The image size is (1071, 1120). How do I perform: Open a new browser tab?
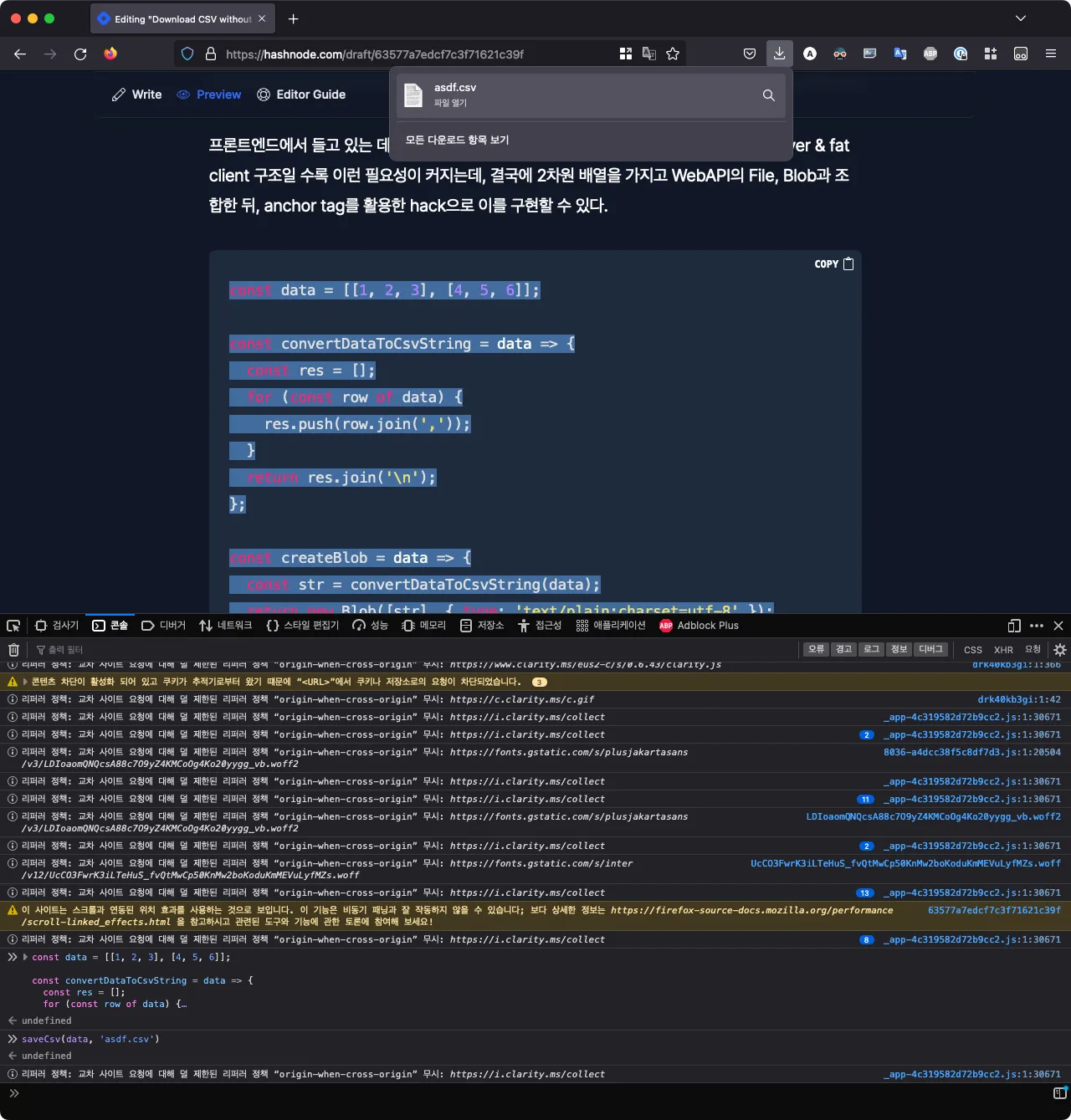pyautogui.click(x=293, y=18)
